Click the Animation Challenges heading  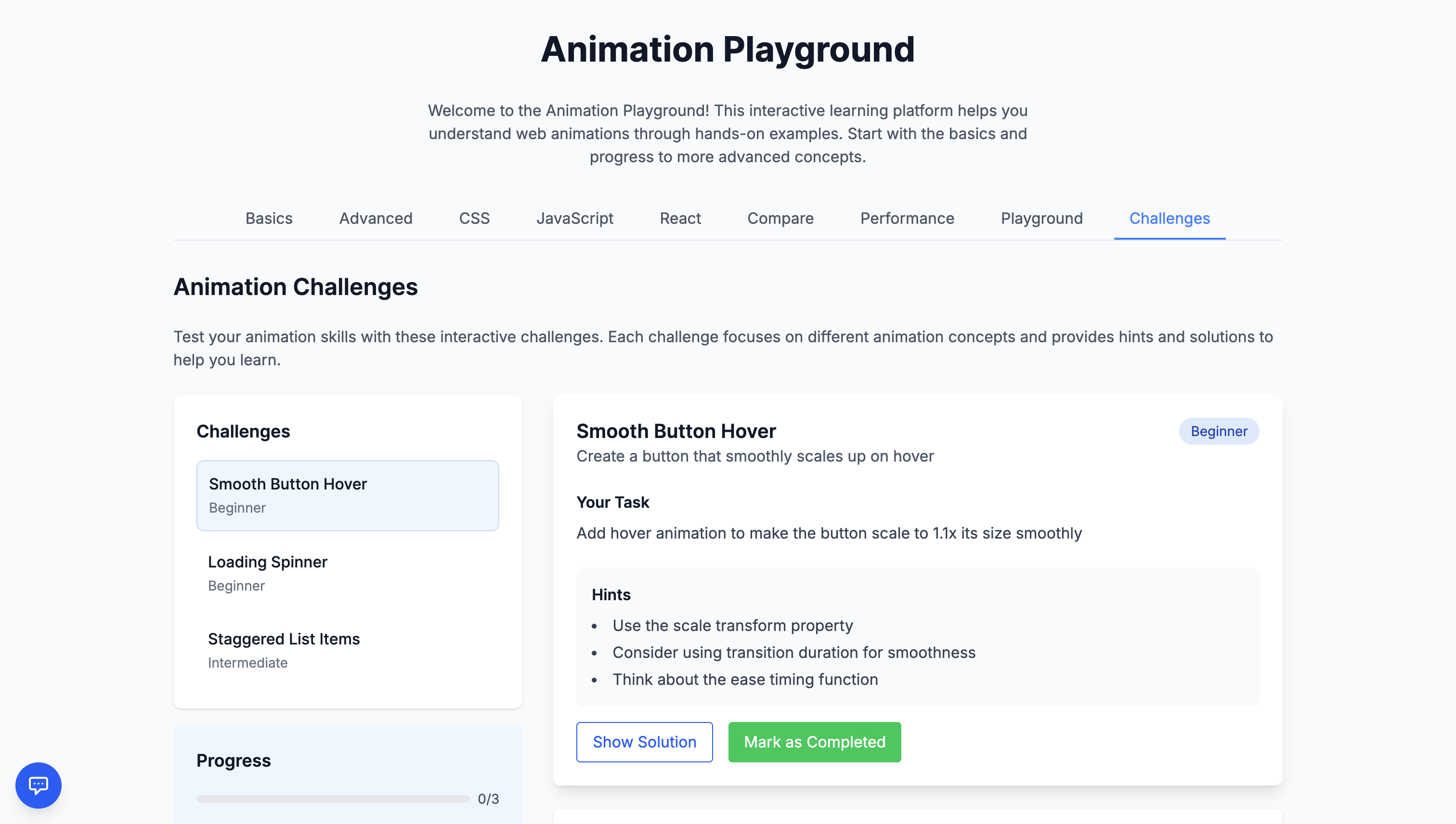(296, 286)
